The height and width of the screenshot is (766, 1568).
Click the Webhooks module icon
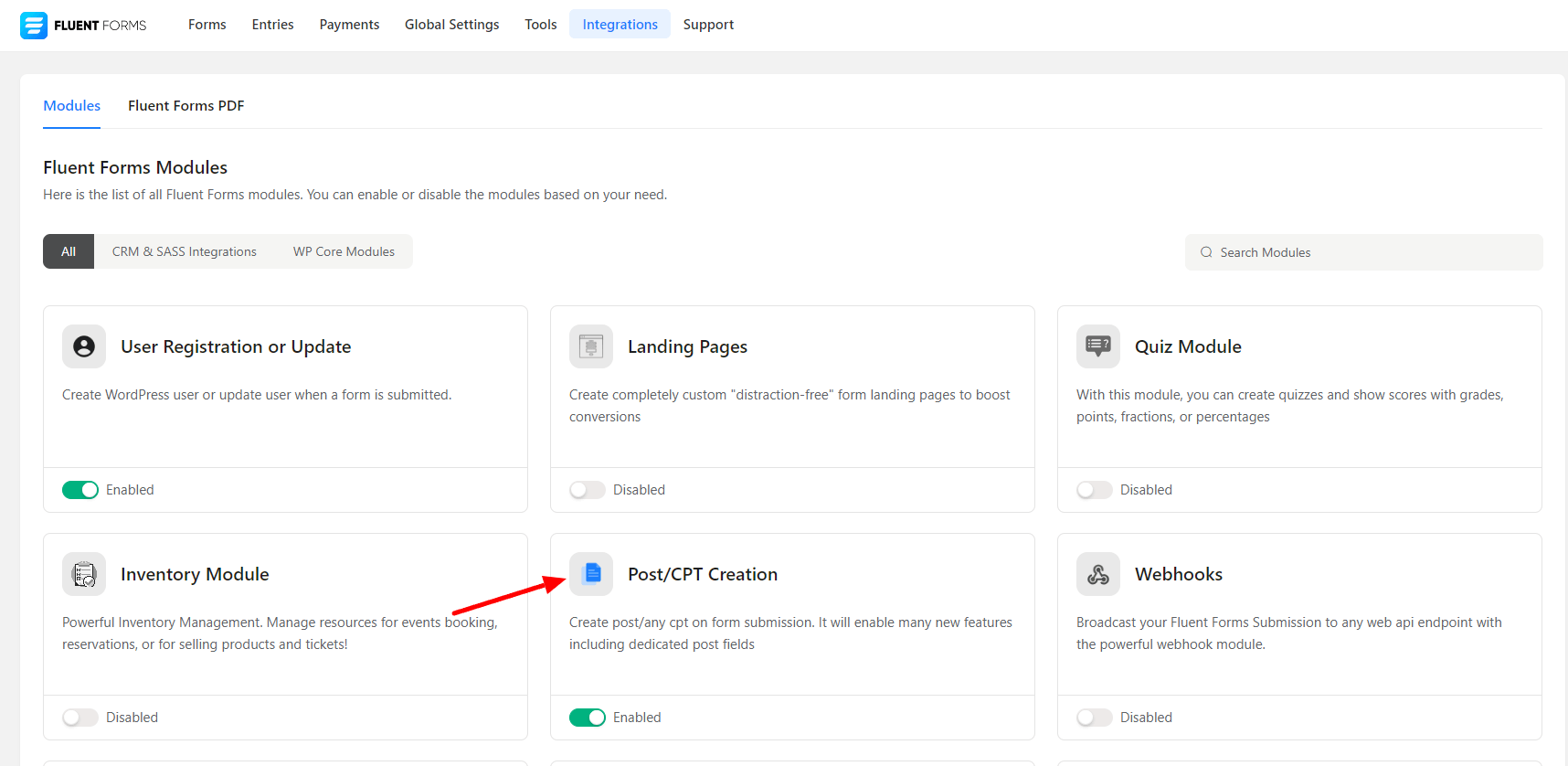(x=1097, y=574)
